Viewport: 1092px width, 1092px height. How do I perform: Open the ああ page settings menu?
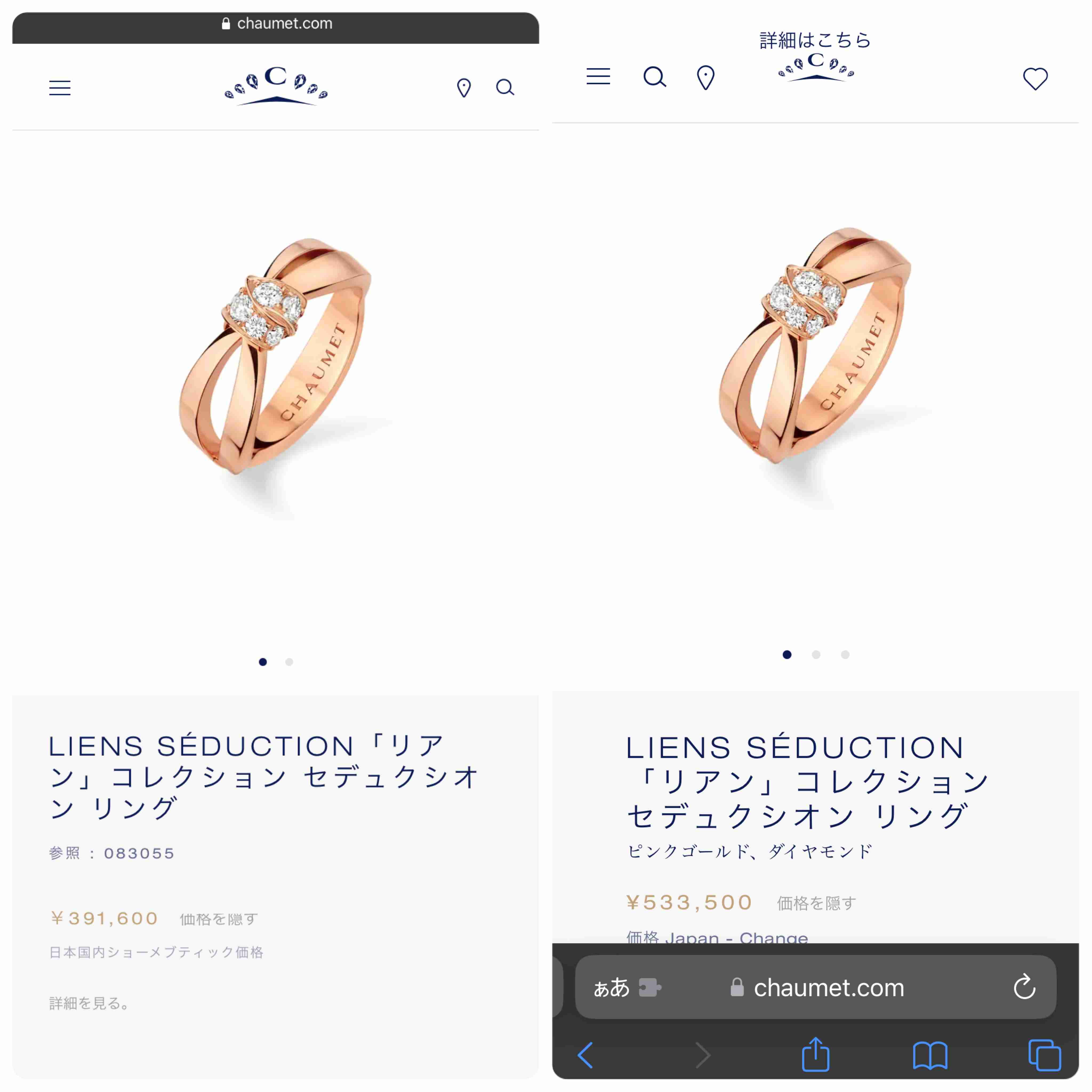point(612,987)
